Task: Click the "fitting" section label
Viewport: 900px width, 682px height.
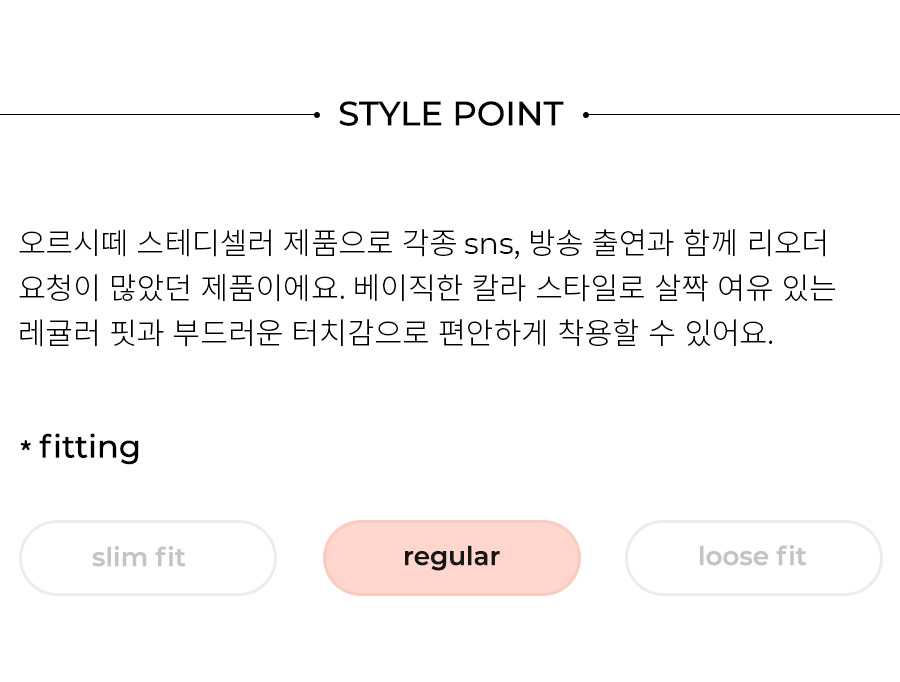Action: pyautogui.click(x=89, y=447)
